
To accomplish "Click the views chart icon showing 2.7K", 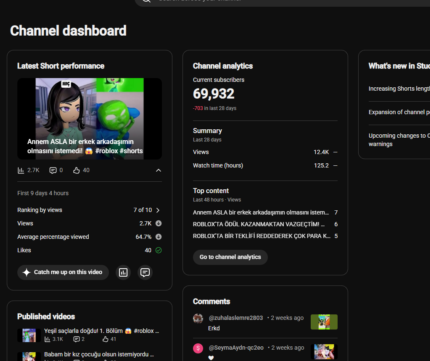I will tap(21, 170).
